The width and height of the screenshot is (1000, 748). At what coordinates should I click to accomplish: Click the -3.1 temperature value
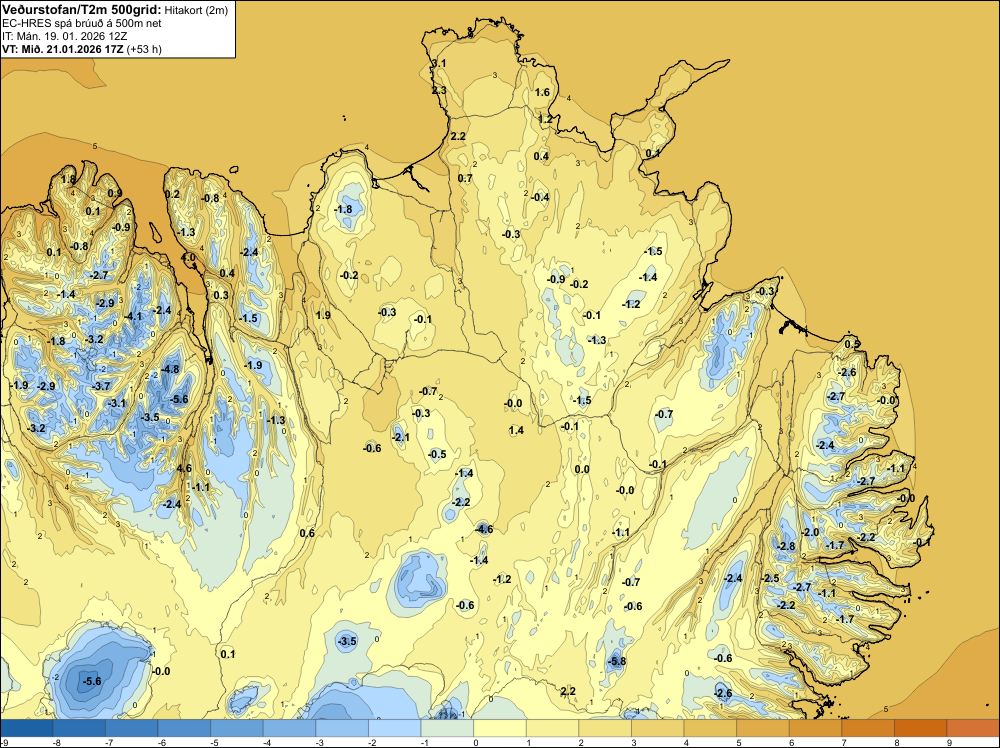point(116,404)
